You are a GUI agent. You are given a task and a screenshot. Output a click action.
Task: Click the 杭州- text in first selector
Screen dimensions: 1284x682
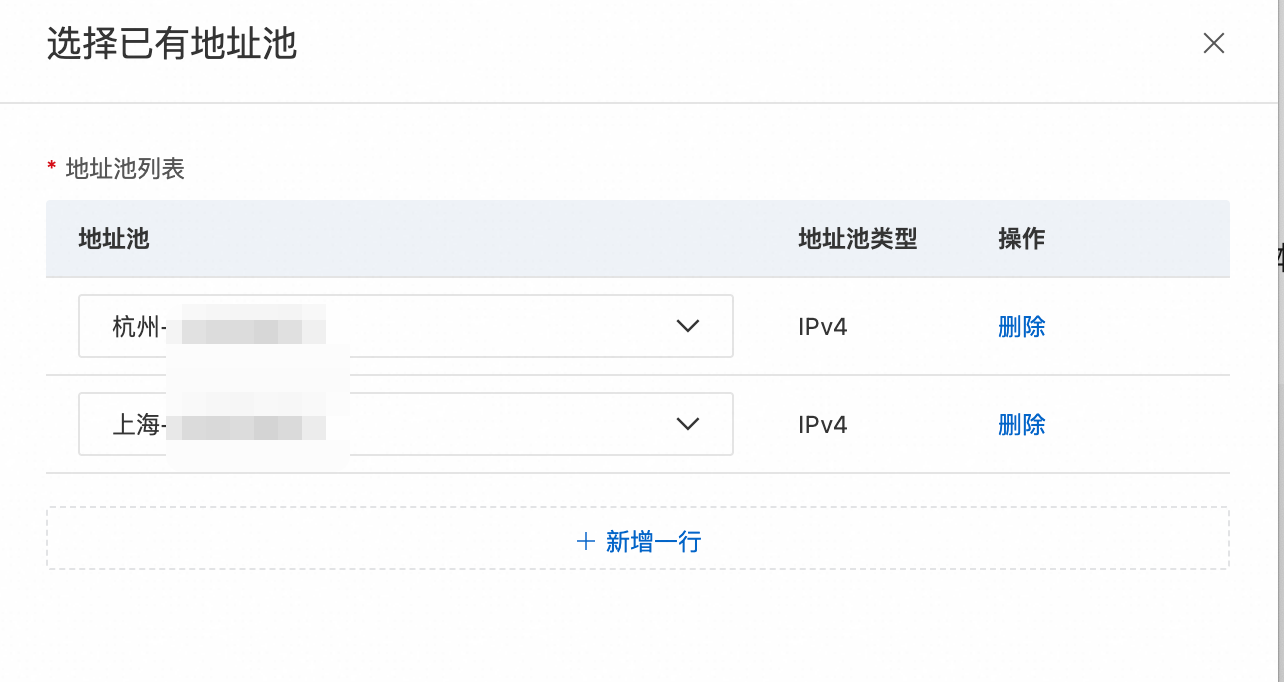click(139, 327)
